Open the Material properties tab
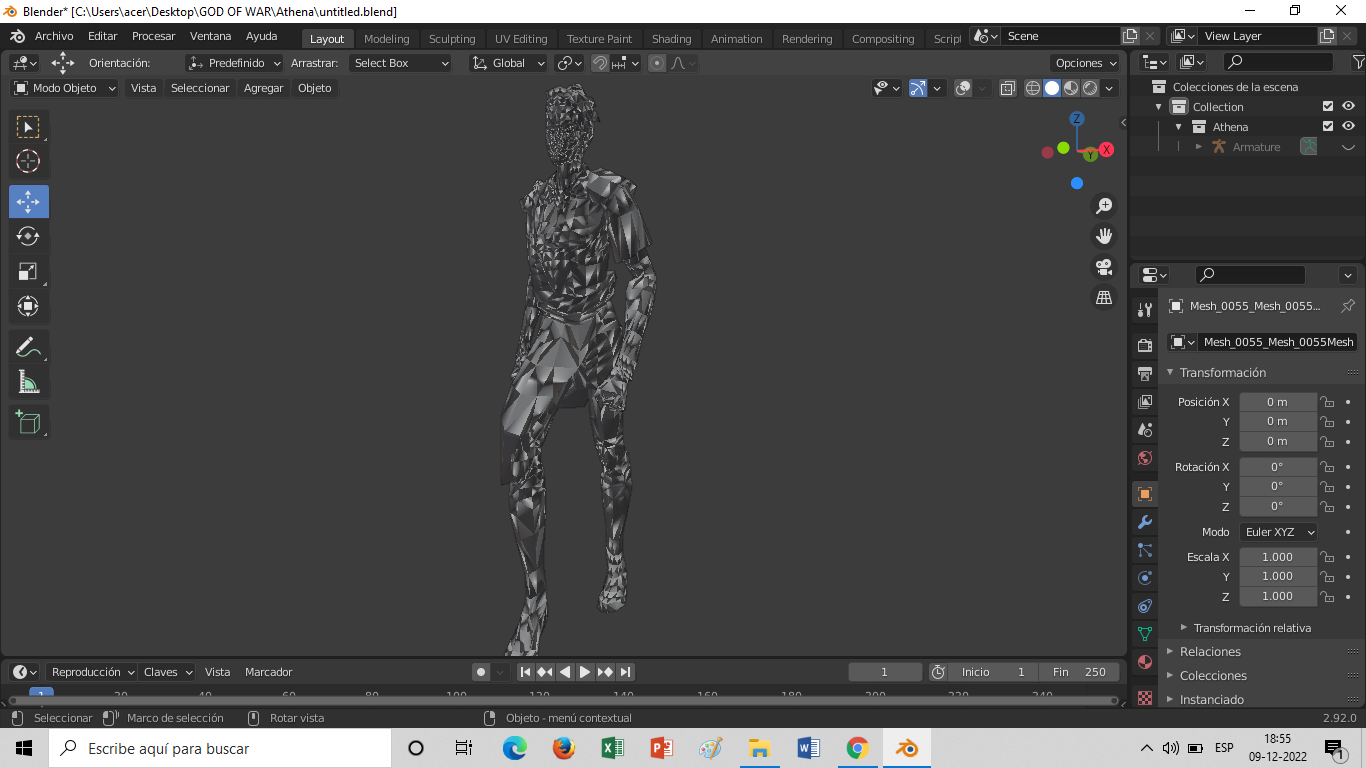This screenshot has width=1366, height=768. [1145, 662]
